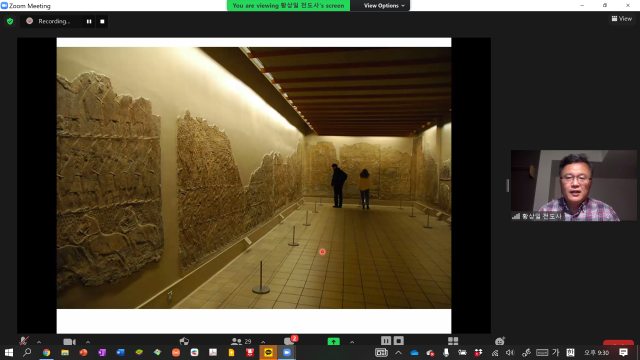The width and height of the screenshot is (640, 360).
Task: Open Breakout Rooms in the toolbar
Action: pyautogui.click(x=453, y=341)
